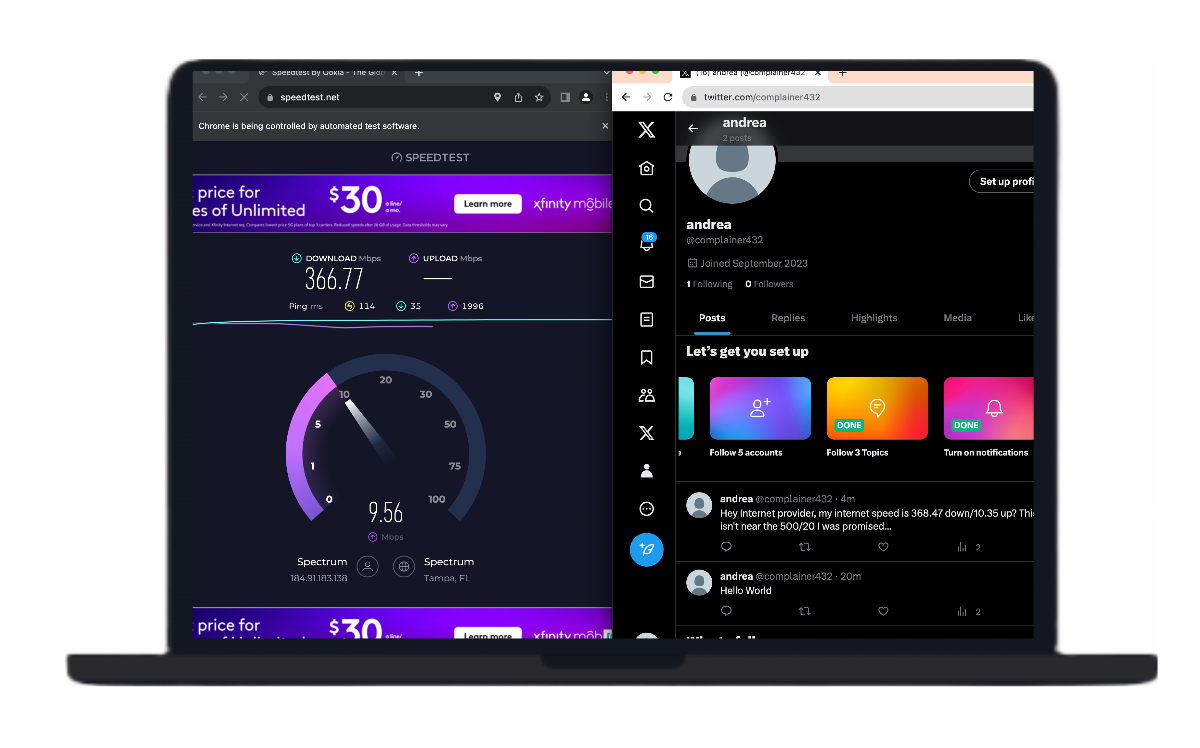The image size is (1200, 748).
Task: Open the Turn on notifications card
Action: pyautogui.click(x=988, y=417)
